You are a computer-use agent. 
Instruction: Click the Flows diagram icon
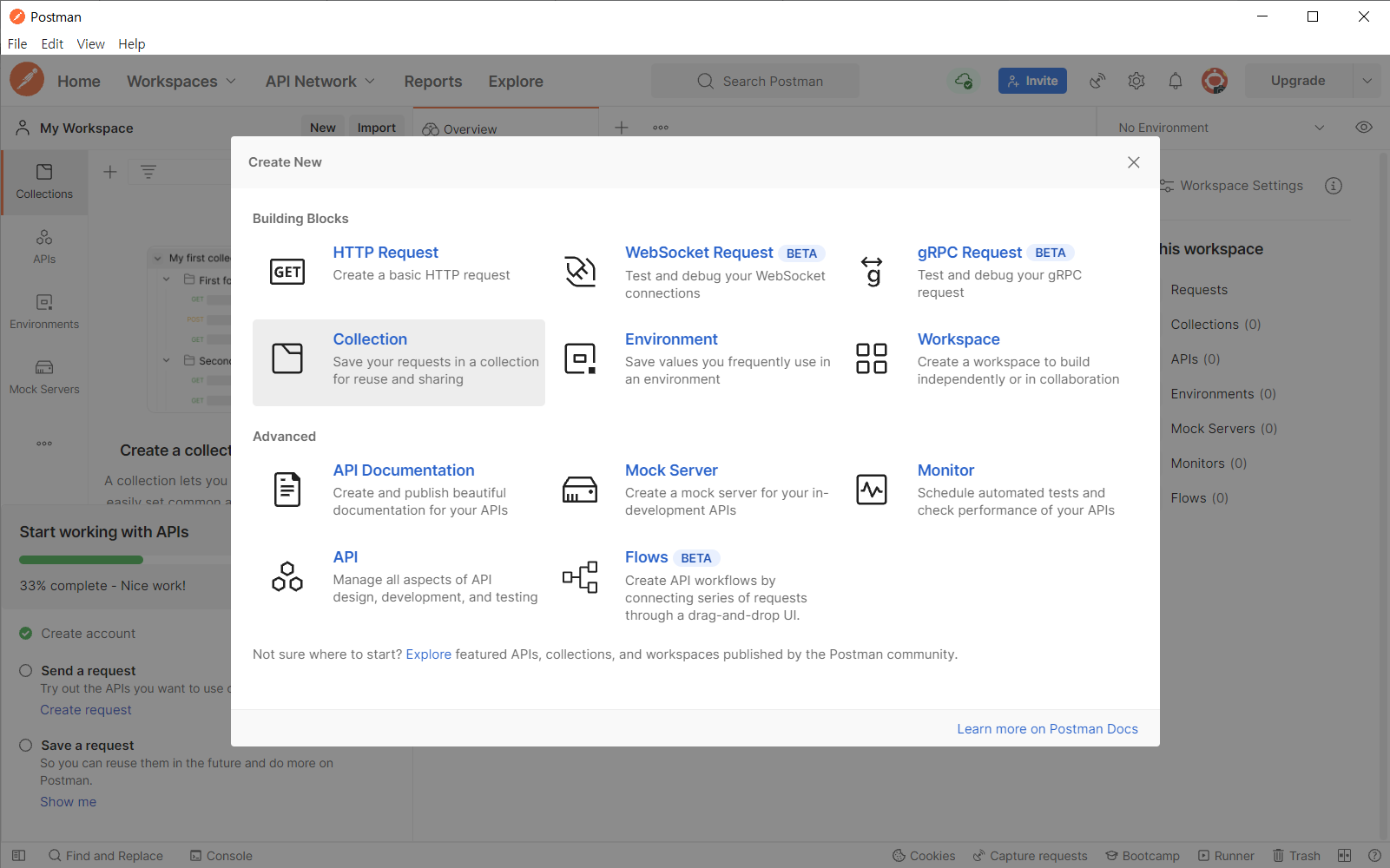coord(580,576)
